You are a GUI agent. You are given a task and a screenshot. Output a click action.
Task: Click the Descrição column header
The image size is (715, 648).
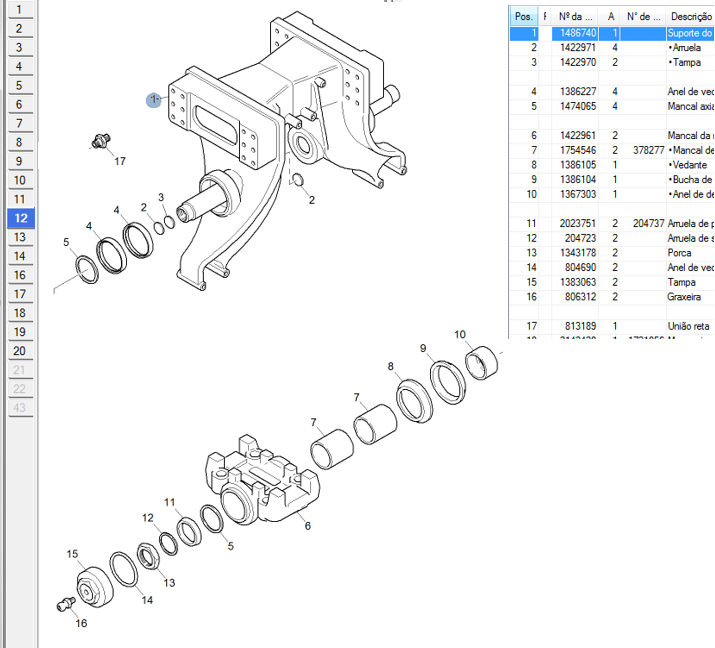(690, 16)
